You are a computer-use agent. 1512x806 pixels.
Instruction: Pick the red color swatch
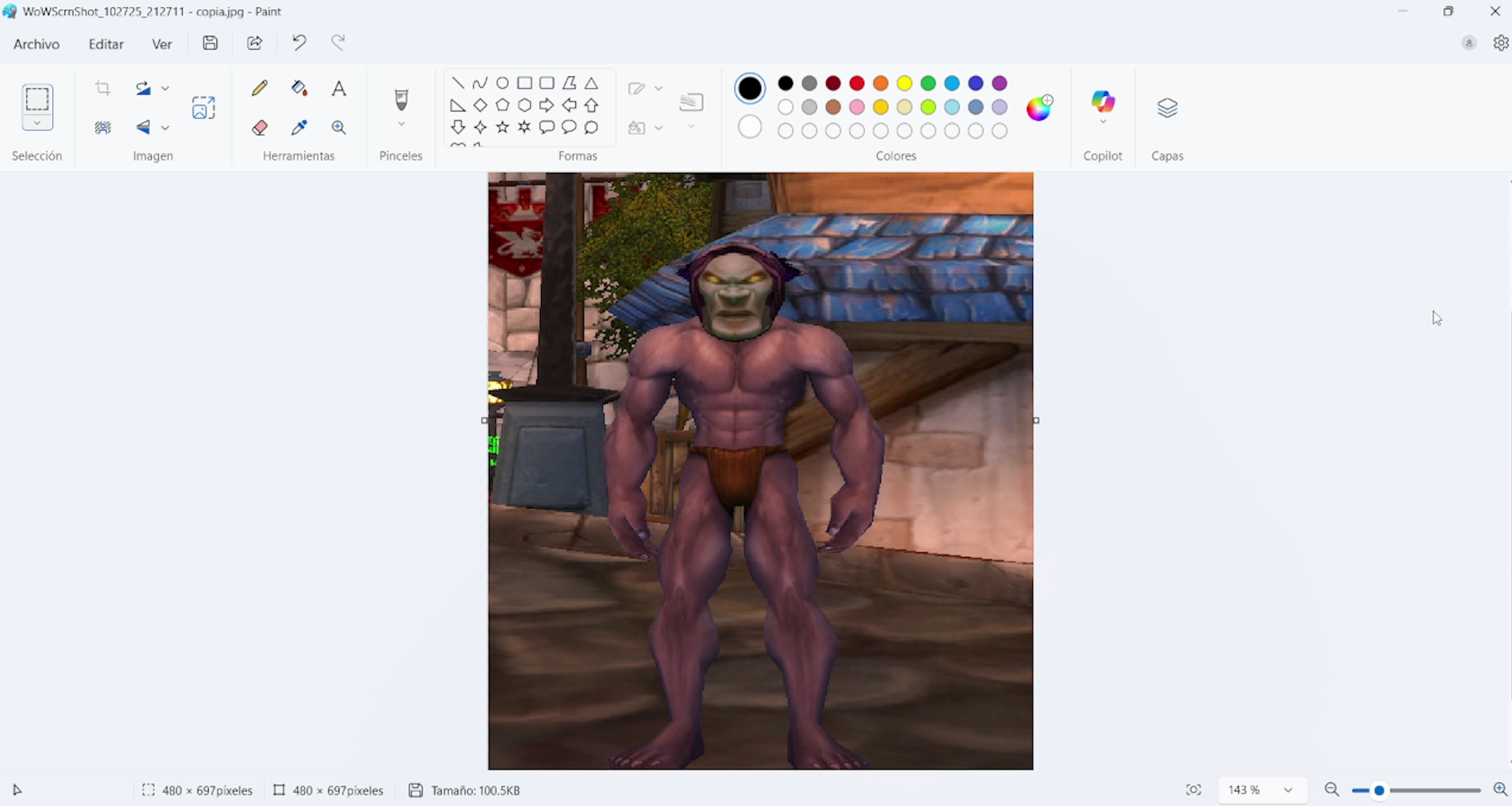coord(857,83)
